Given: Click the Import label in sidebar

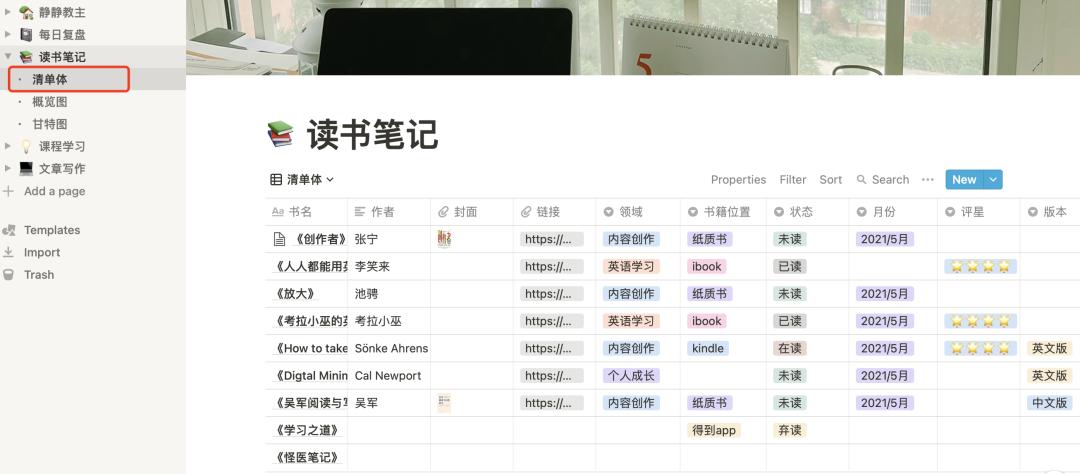Looking at the screenshot, I should coord(41,252).
